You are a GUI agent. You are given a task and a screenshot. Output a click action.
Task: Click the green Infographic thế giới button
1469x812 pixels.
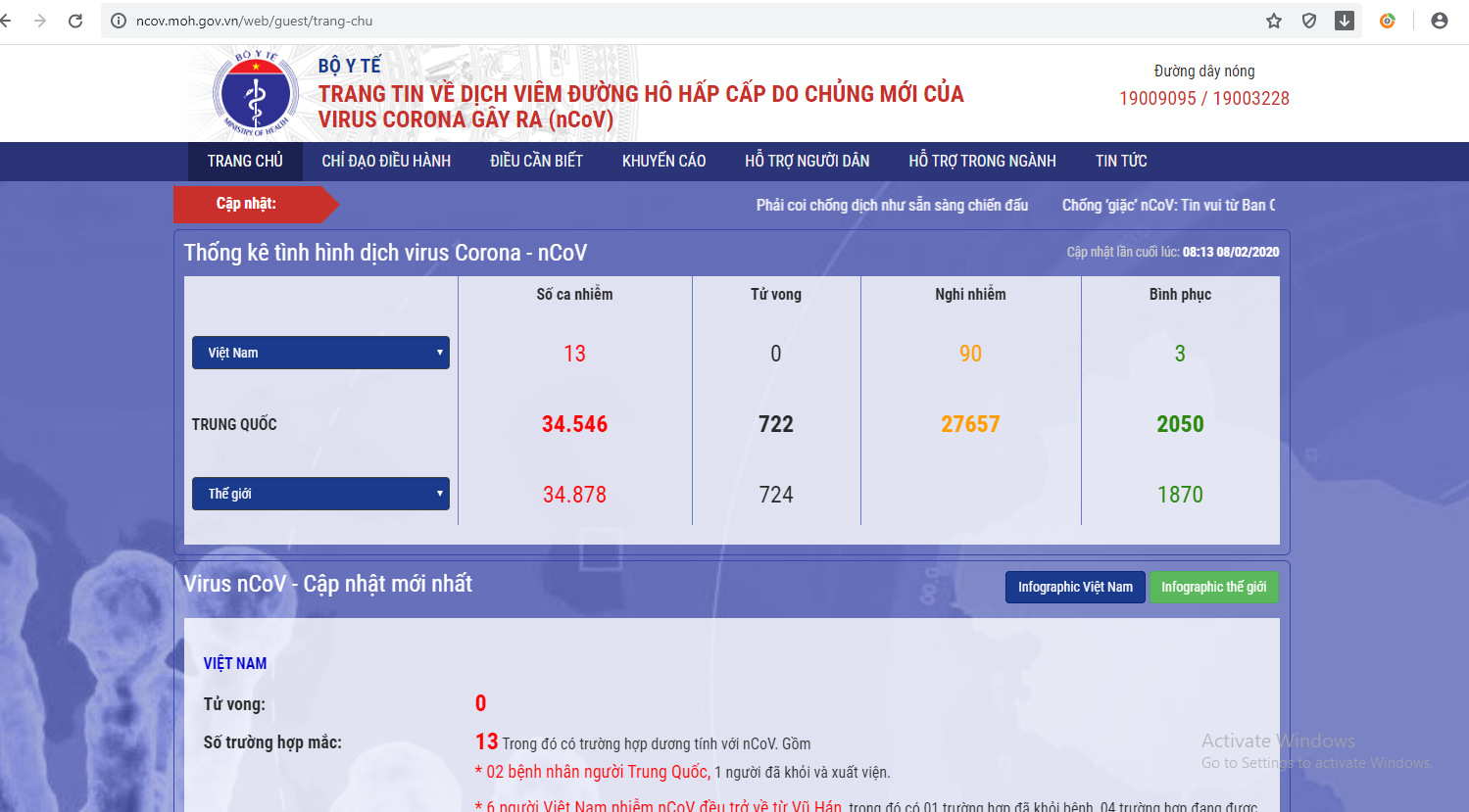coord(1213,587)
